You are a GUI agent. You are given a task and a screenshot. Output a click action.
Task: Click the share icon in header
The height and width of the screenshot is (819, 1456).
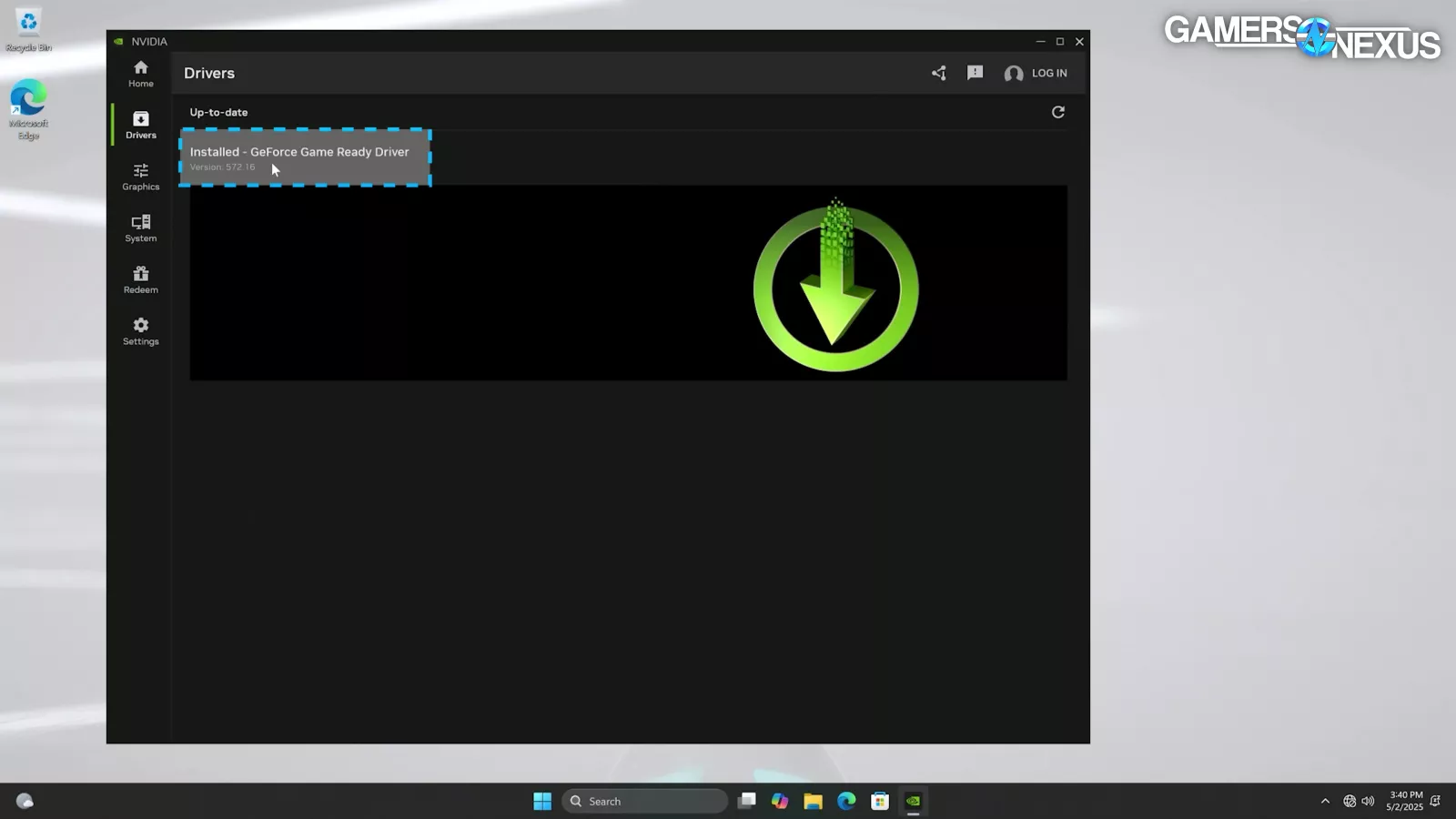pyautogui.click(x=939, y=74)
